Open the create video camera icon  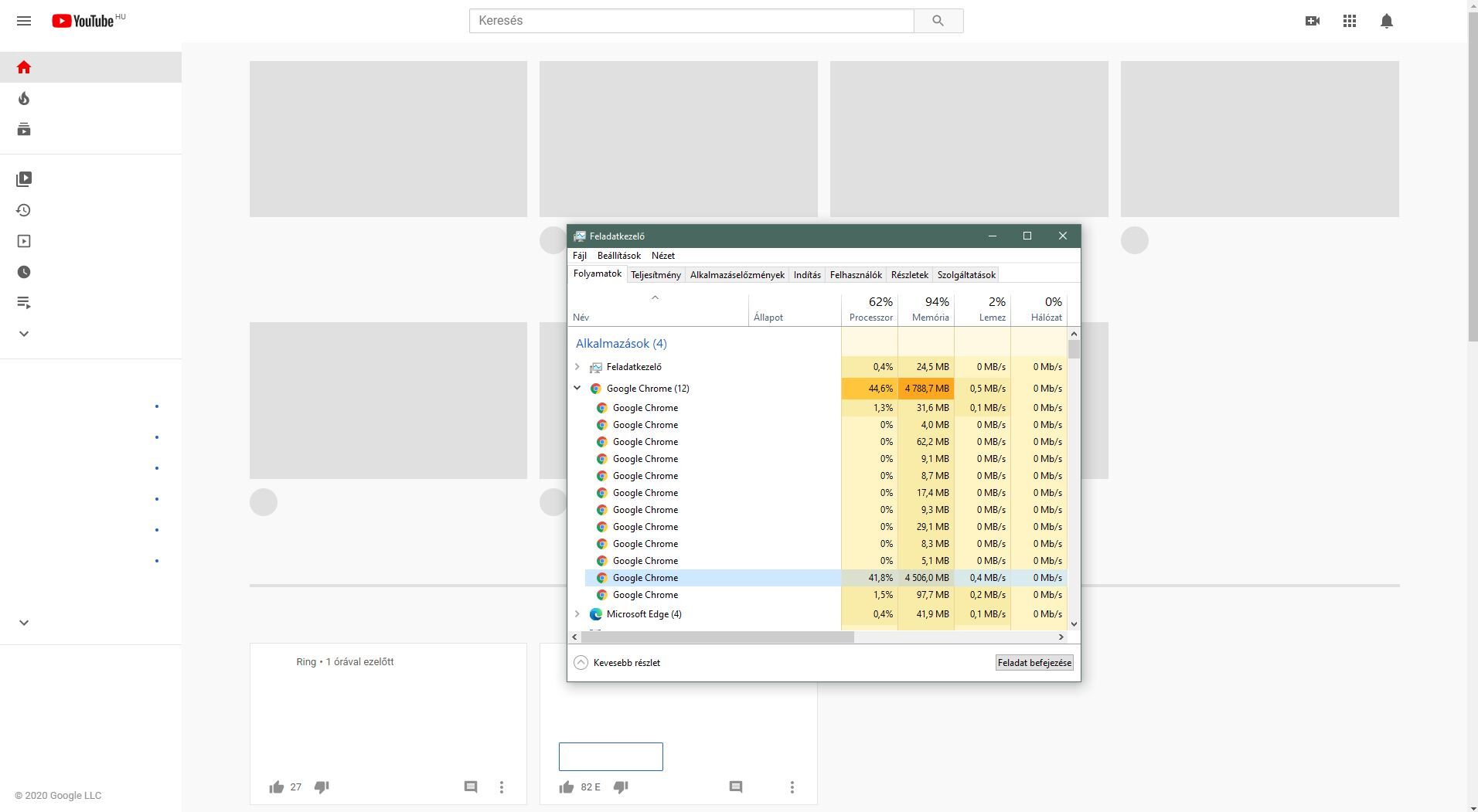coord(1313,21)
